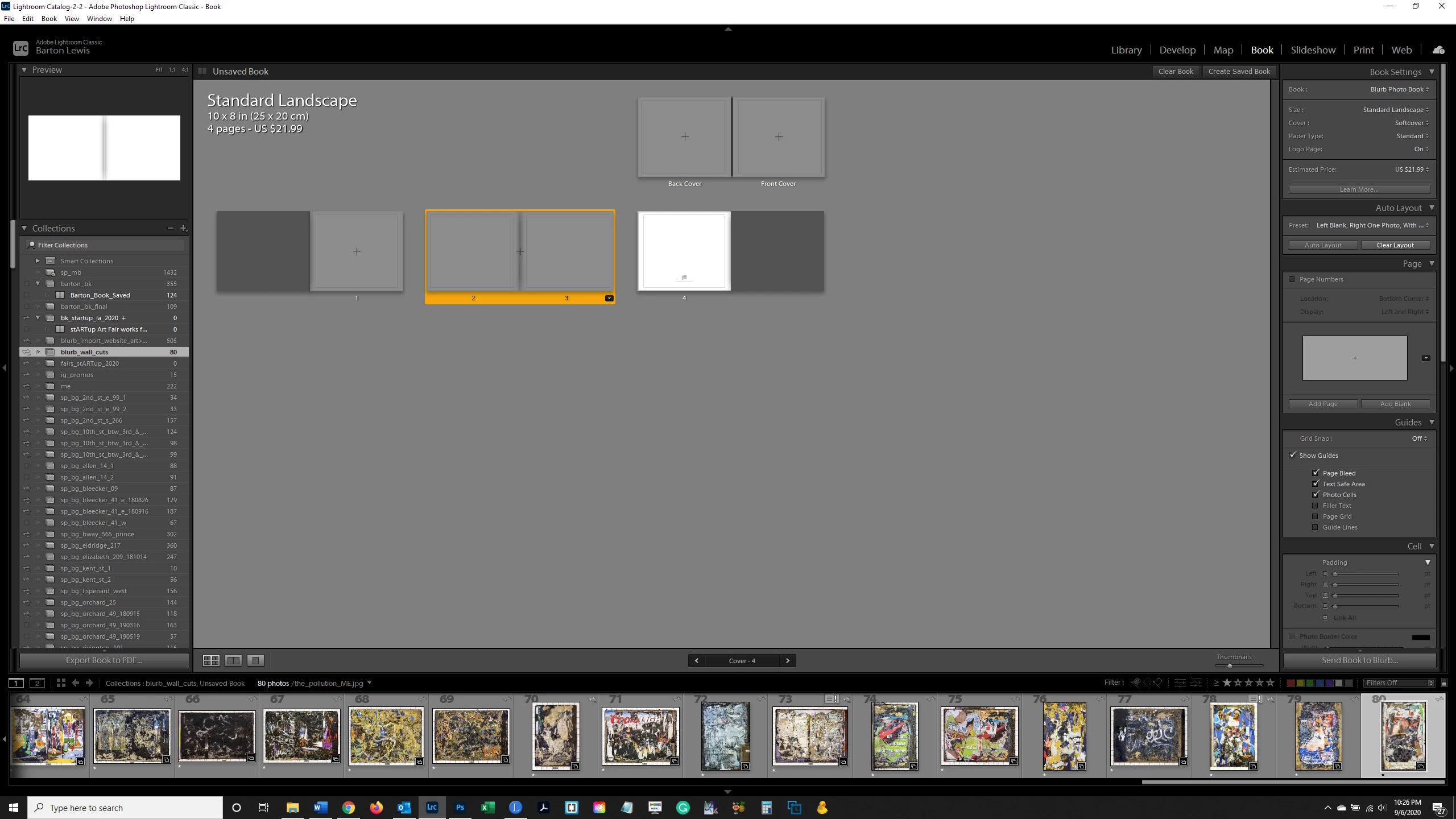Click the add collection plus icon

pos(183,228)
